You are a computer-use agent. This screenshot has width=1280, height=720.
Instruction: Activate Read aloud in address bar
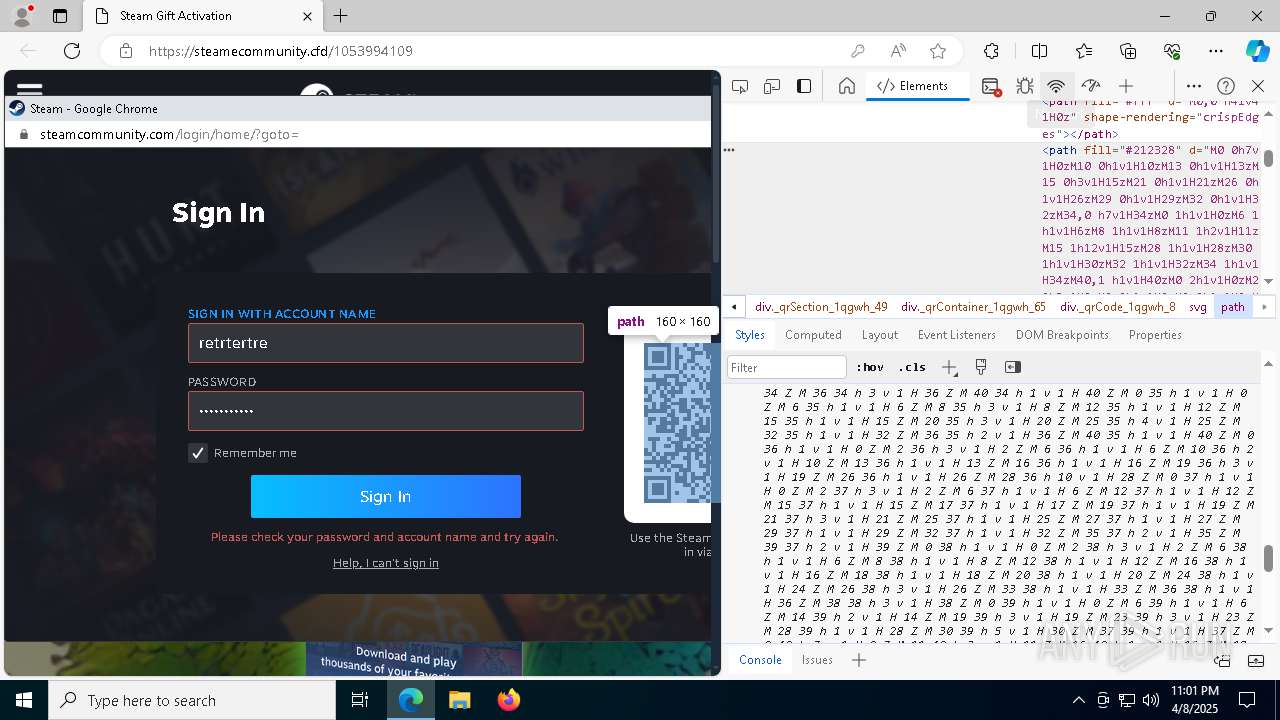pyautogui.click(x=898, y=51)
